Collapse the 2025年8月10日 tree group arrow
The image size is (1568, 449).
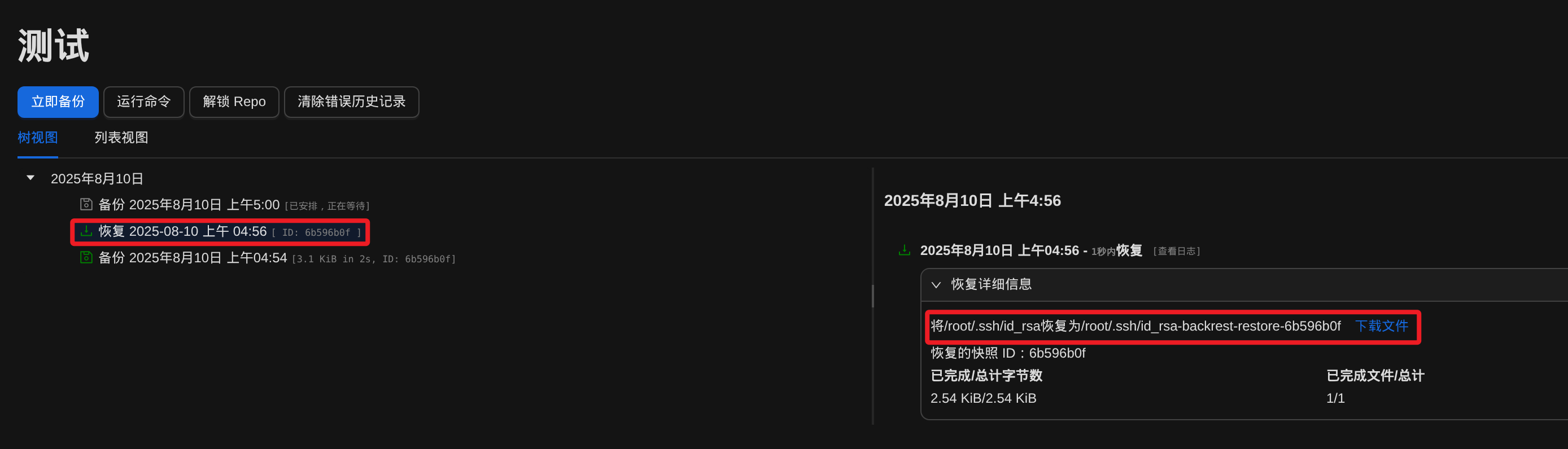[30, 178]
